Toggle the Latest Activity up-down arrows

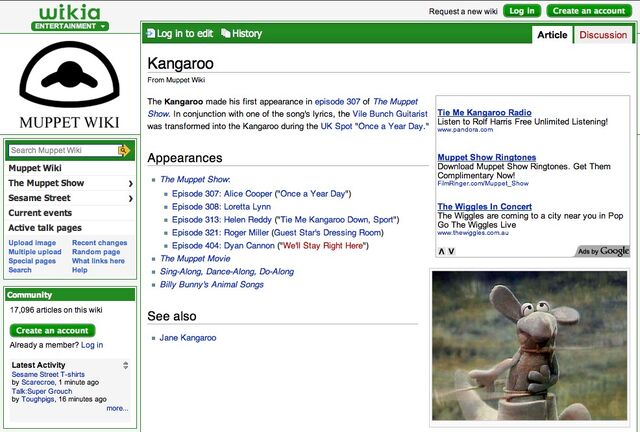126,365
